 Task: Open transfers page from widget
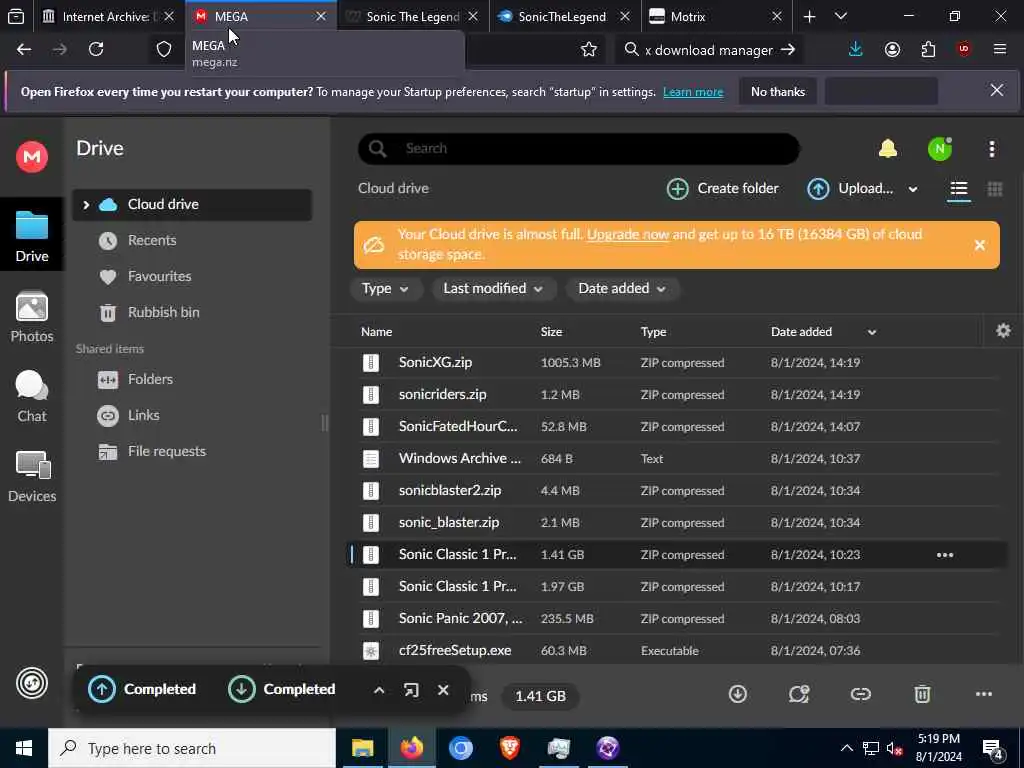pyautogui.click(x=411, y=690)
